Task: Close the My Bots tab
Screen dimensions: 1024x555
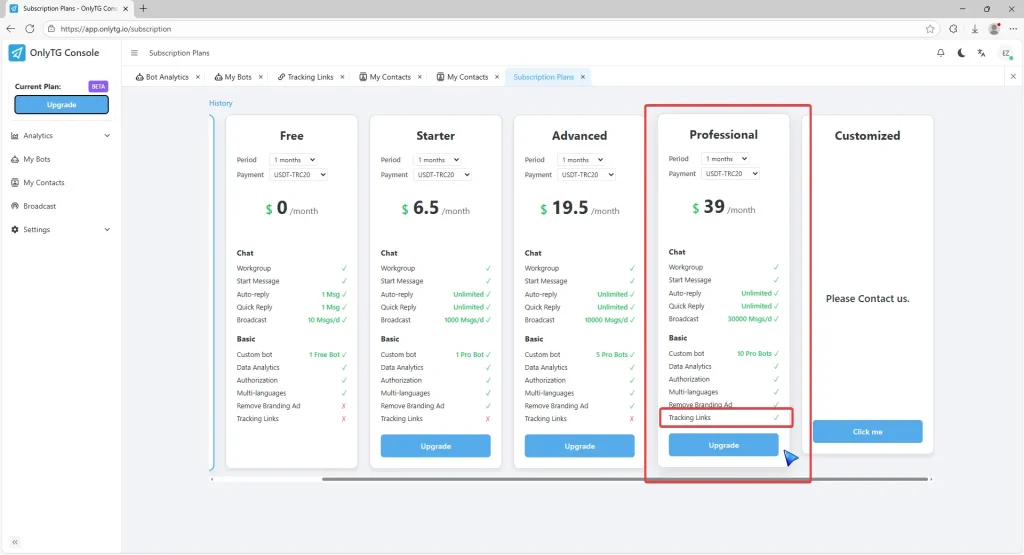Action: 261,77
